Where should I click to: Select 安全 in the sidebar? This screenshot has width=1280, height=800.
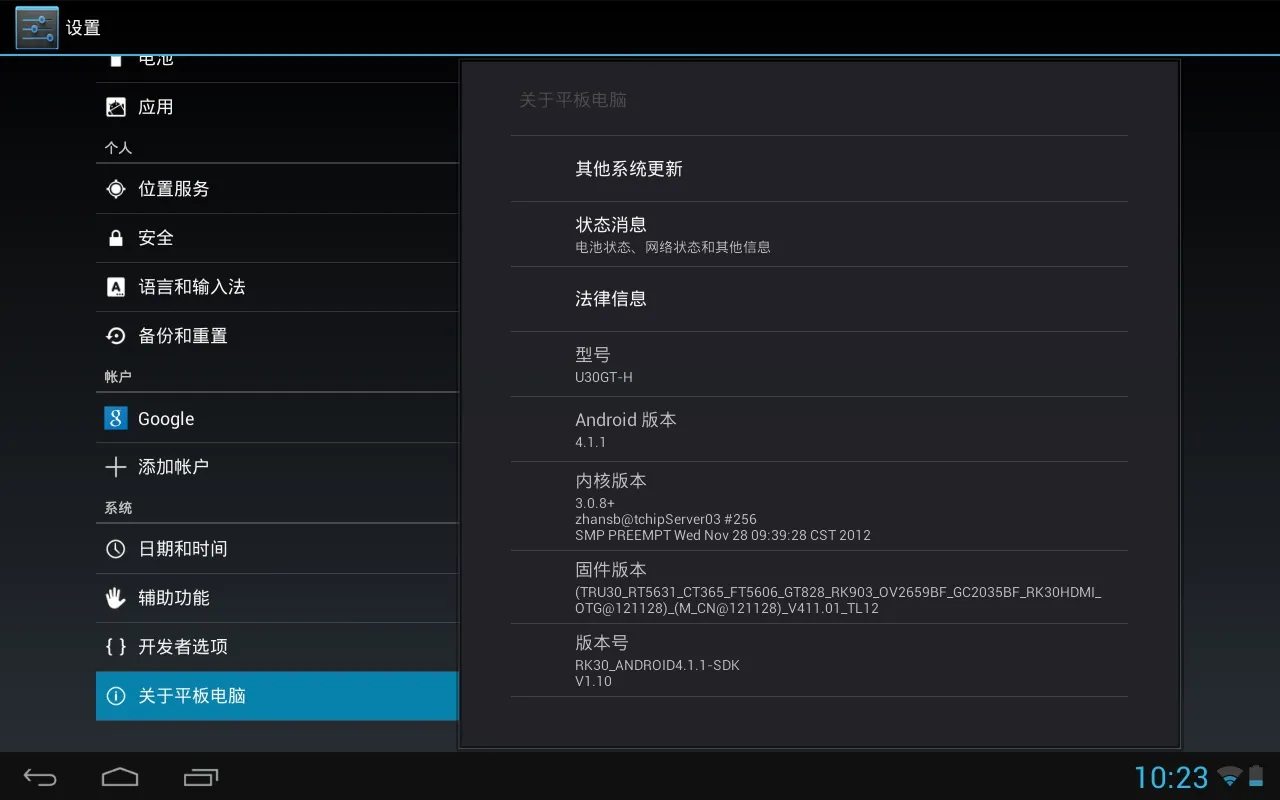click(277, 238)
